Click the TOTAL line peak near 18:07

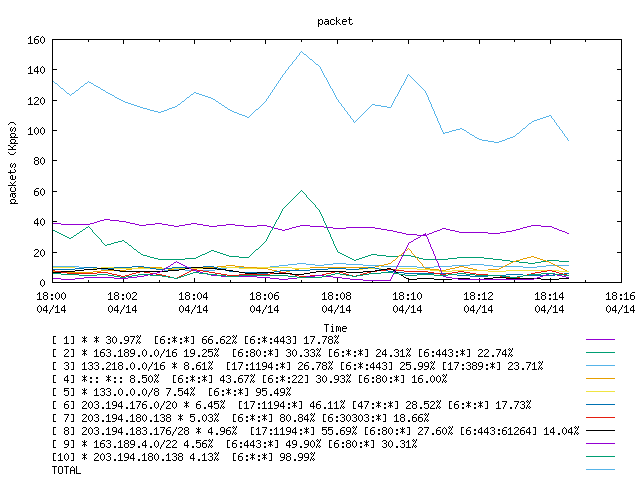point(301,51)
